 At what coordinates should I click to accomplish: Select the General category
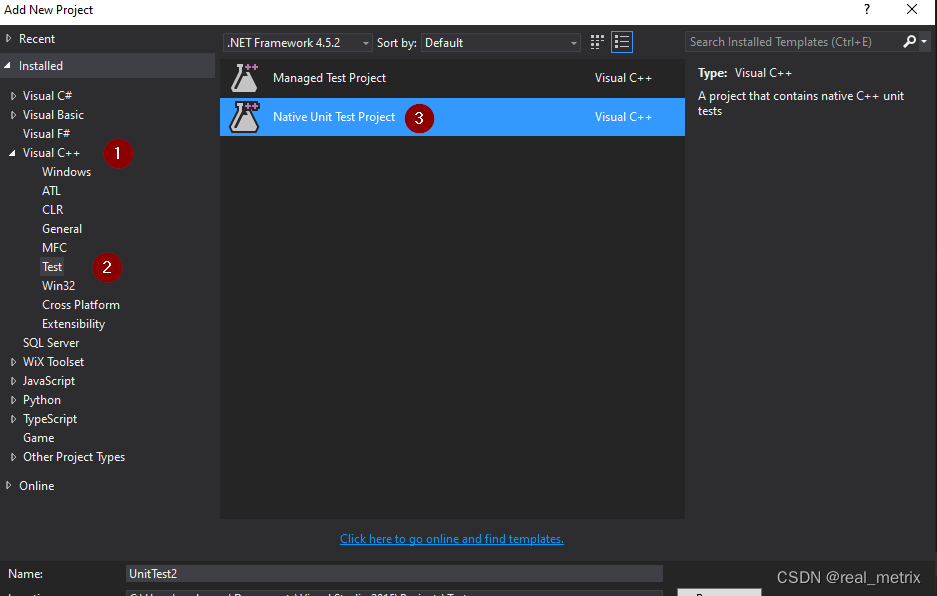point(62,229)
